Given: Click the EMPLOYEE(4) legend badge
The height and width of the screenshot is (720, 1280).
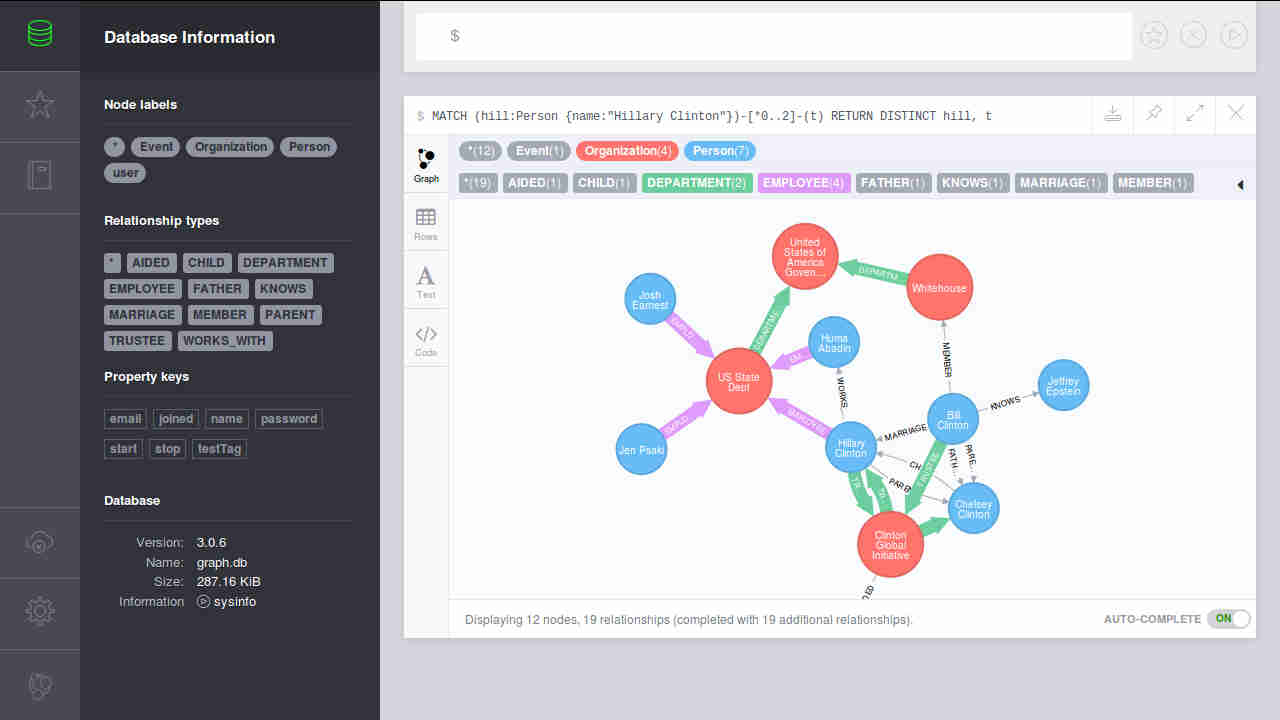Looking at the screenshot, I should pyautogui.click(x=804, y=183).
